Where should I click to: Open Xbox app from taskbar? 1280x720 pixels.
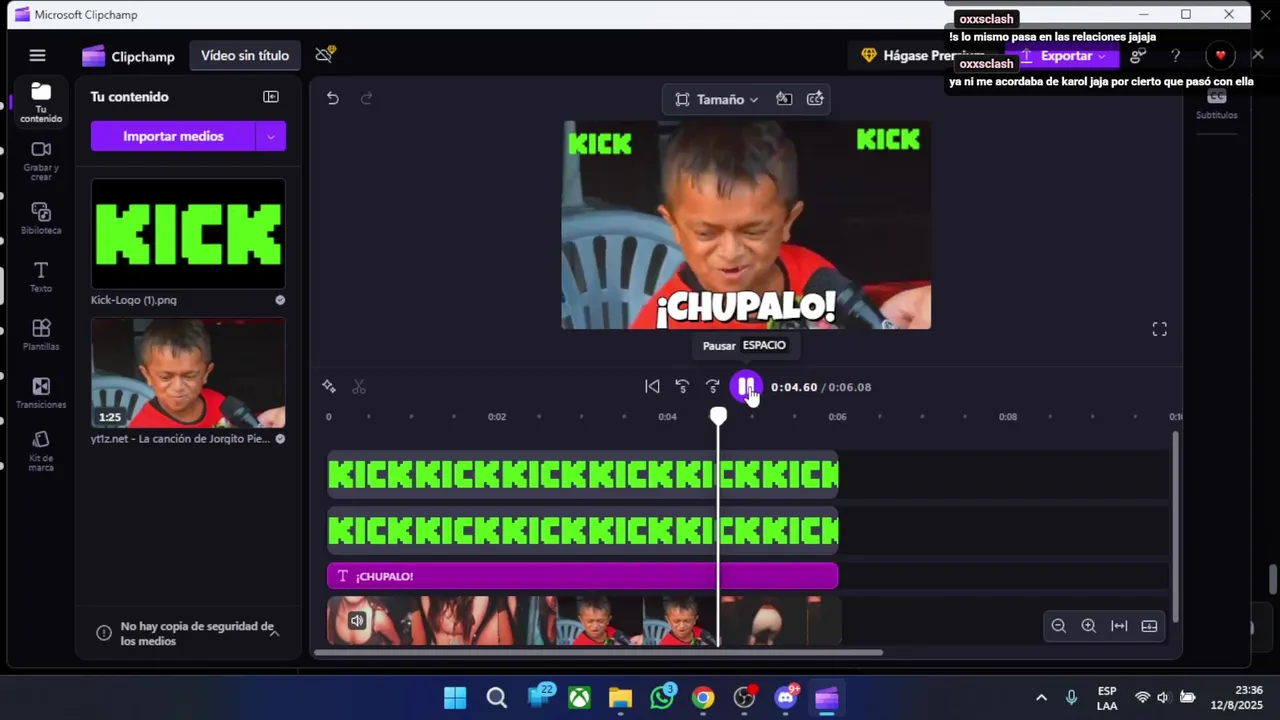579,698
